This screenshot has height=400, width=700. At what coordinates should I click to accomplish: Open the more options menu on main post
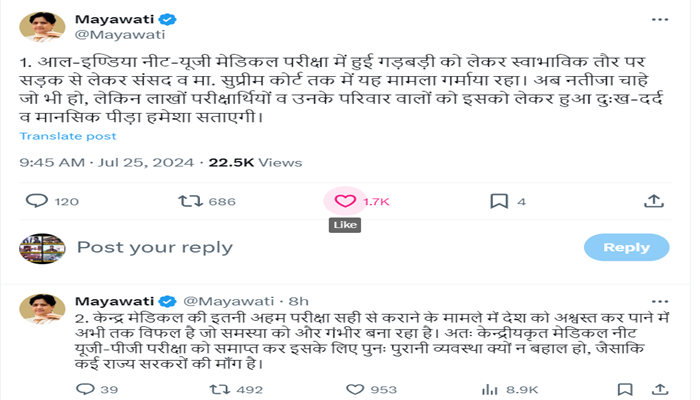659,20
